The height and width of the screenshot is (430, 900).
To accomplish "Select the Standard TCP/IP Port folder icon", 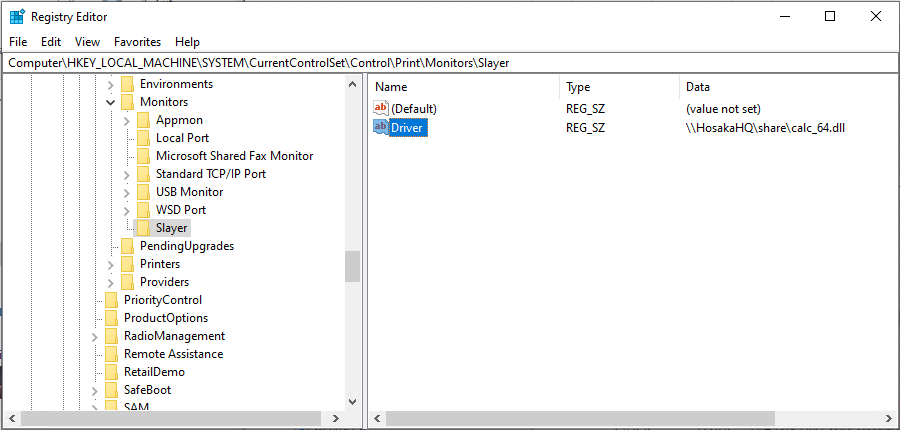I will tap(143, 174).
